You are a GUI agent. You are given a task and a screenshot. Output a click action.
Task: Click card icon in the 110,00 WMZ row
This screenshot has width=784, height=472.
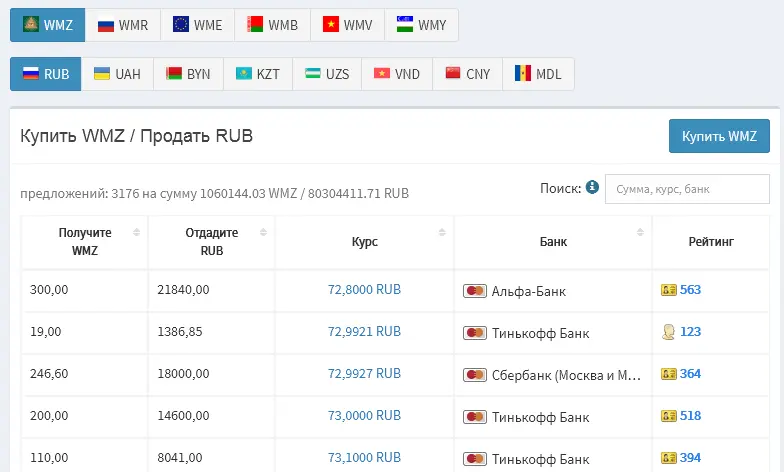tap(474, 459)
